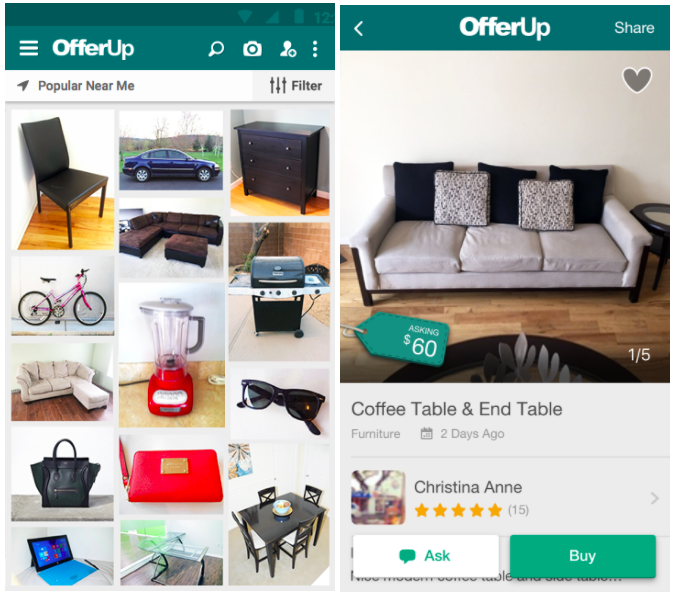Open the Filter options

coord(296,85)
